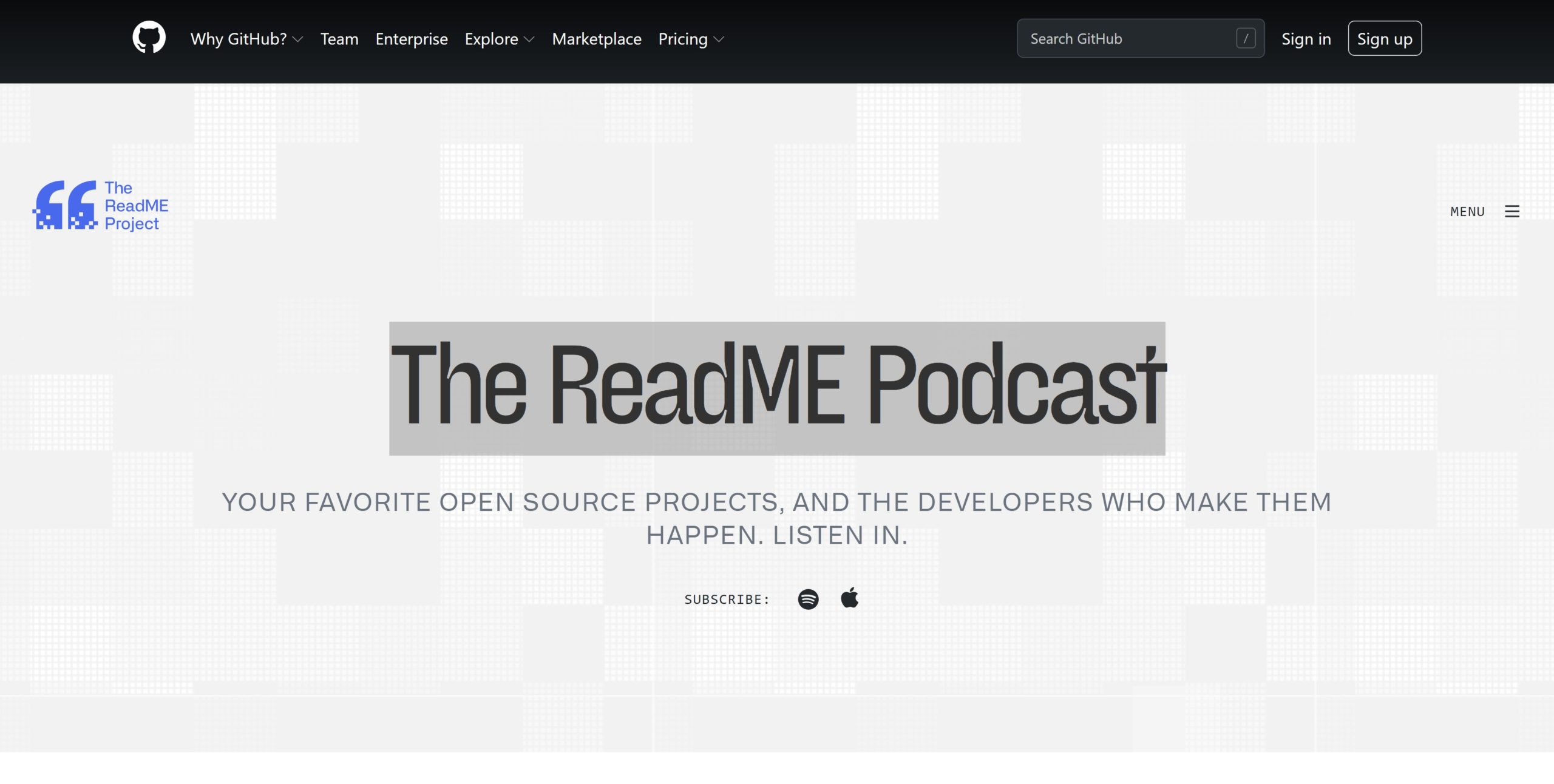The height and width of the screenshot is (784, 1554).
Task: Click the Sign in link
Action: coord(1306,39)
